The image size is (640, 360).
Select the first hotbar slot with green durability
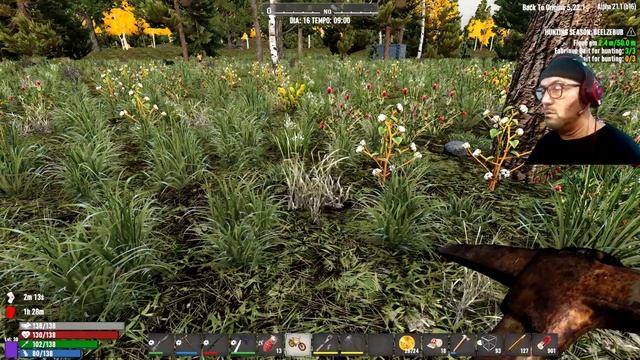point(160,344)
